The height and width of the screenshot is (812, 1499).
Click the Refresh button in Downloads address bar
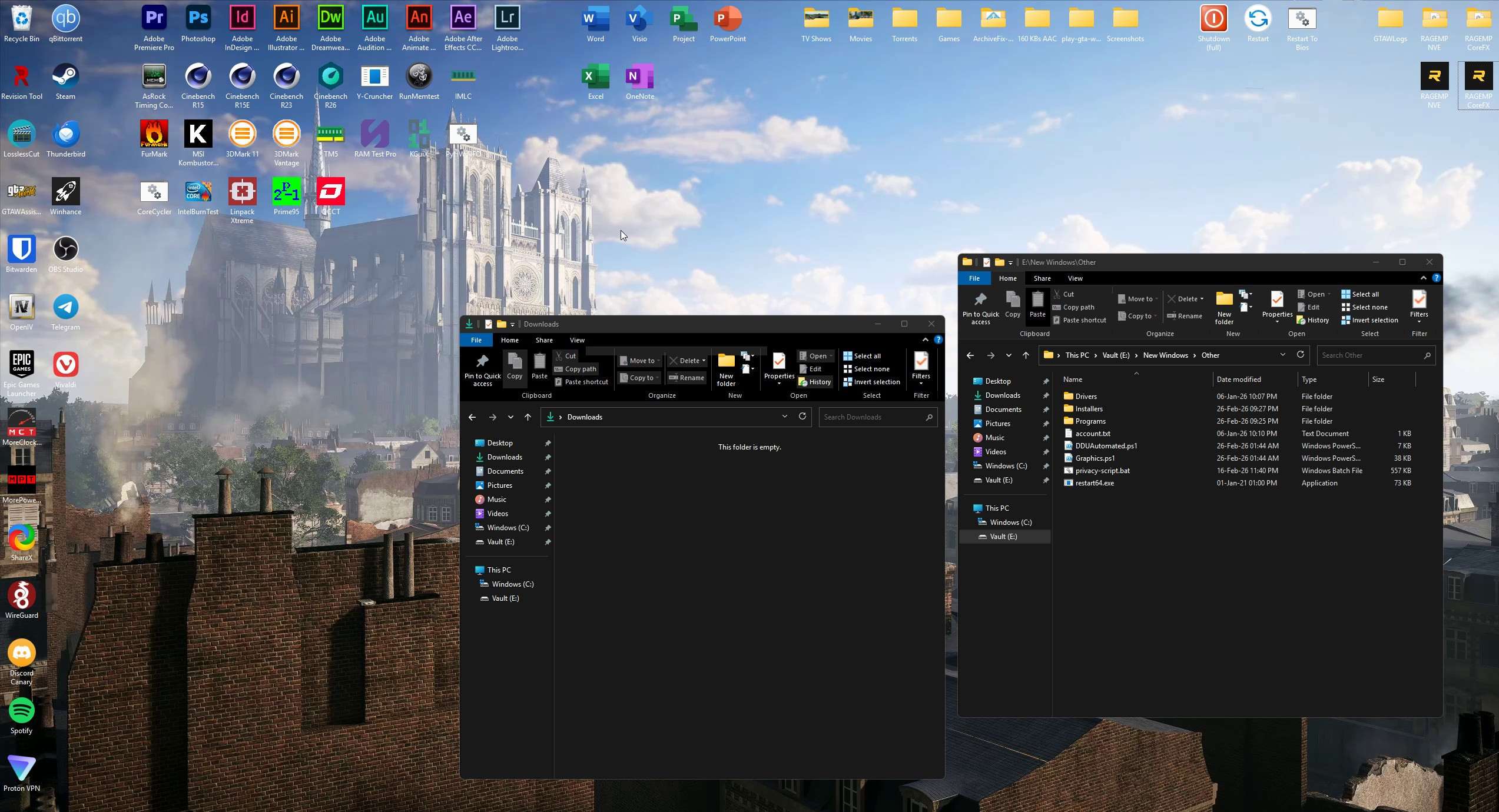point(802,417)
